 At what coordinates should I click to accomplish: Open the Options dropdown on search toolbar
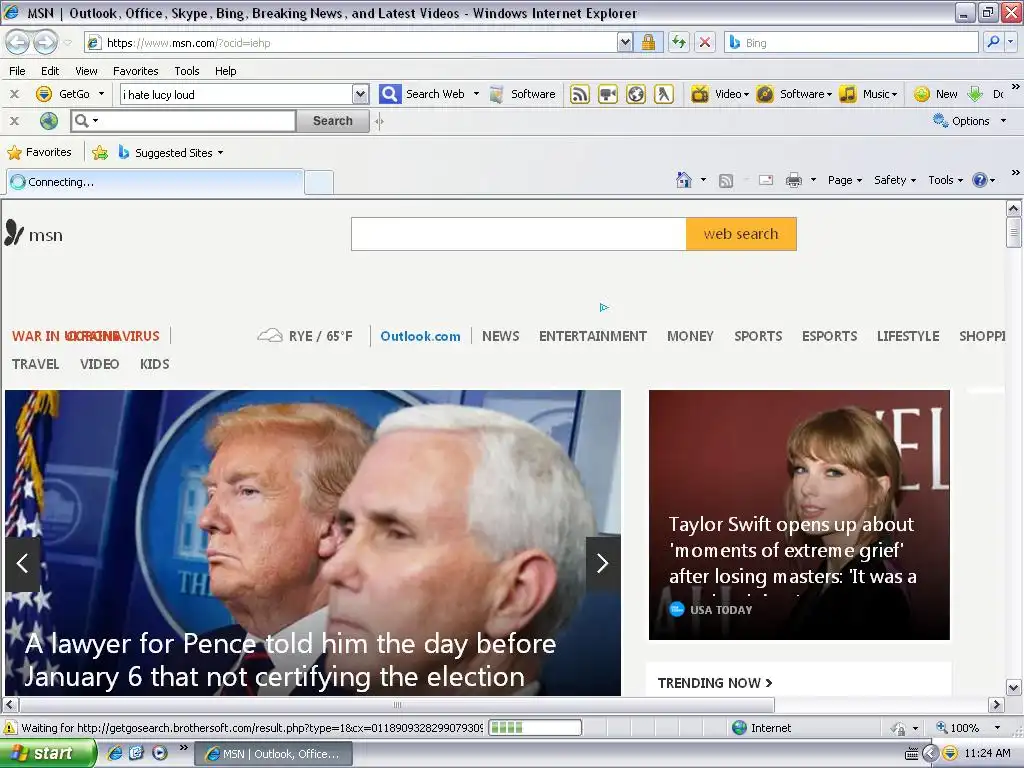pyautogui.click(x=1003, y=121)
